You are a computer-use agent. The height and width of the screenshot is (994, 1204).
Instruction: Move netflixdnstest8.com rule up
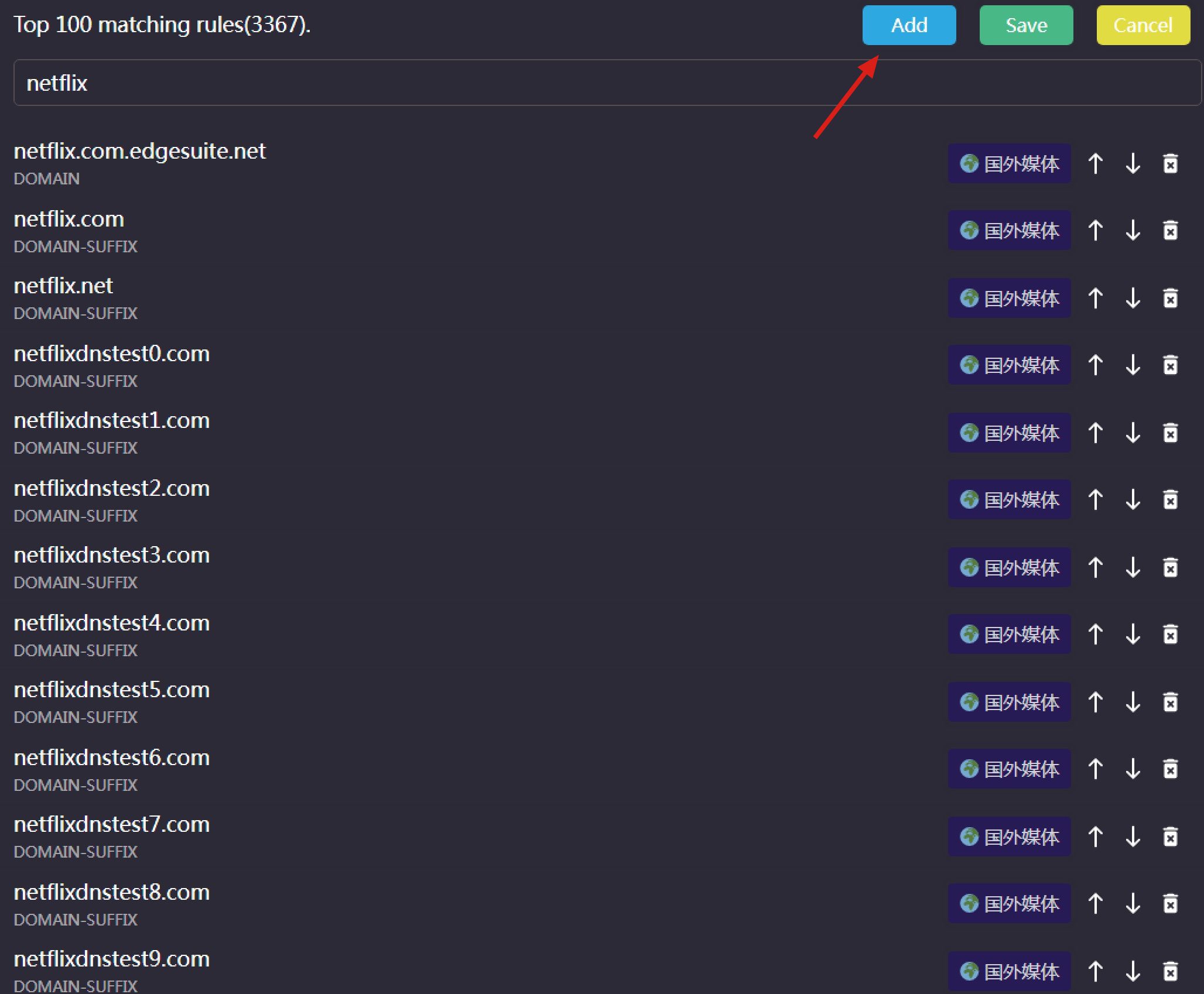pos(1095,903)
